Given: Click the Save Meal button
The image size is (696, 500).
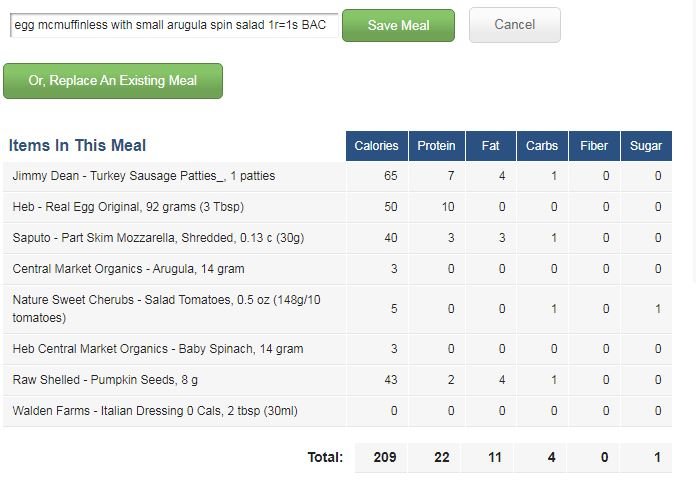Looking at the screenshot, I should coord(398,25).
